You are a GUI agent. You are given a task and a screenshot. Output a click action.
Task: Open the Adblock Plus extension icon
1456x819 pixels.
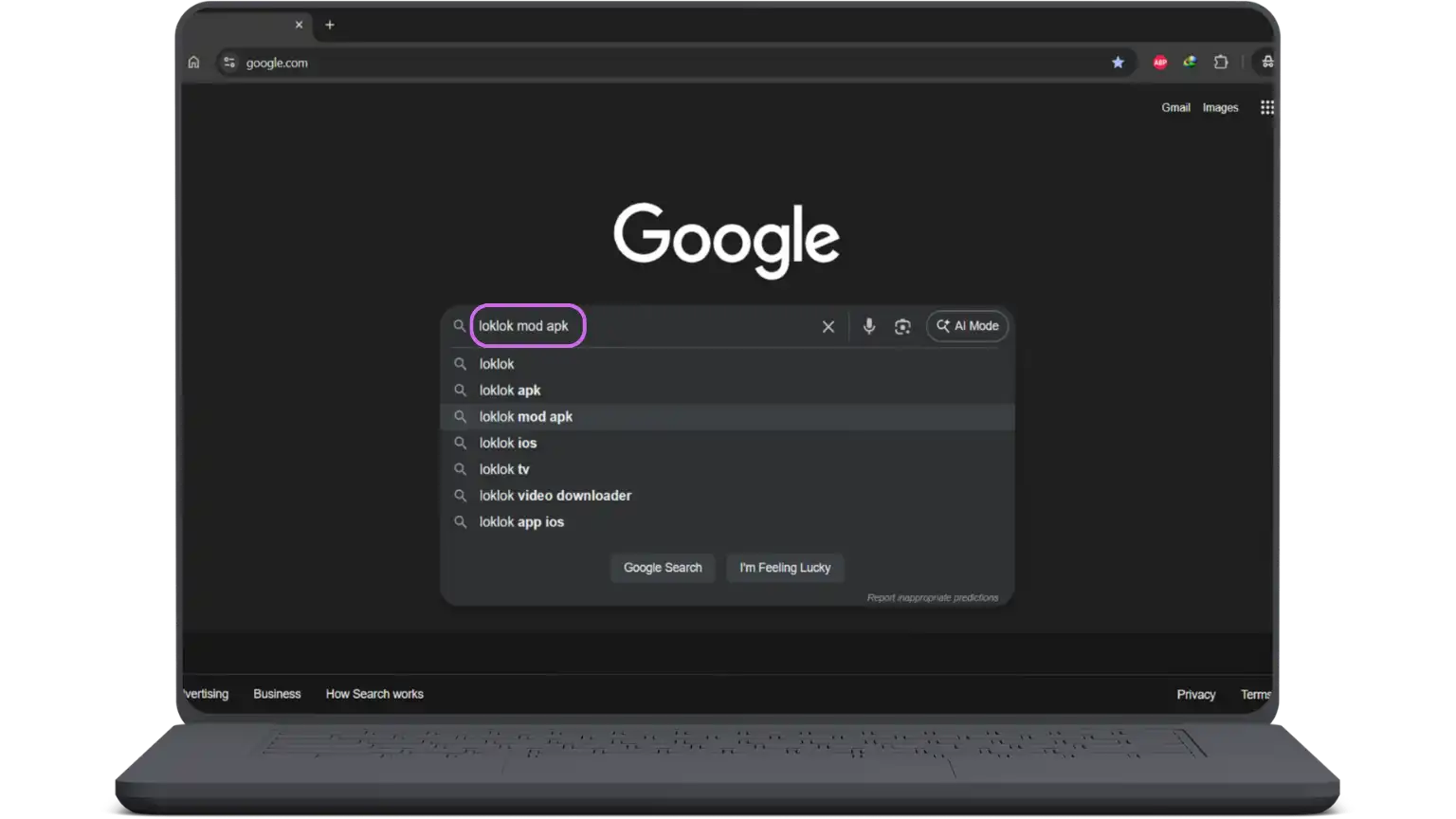(1159, 63)
